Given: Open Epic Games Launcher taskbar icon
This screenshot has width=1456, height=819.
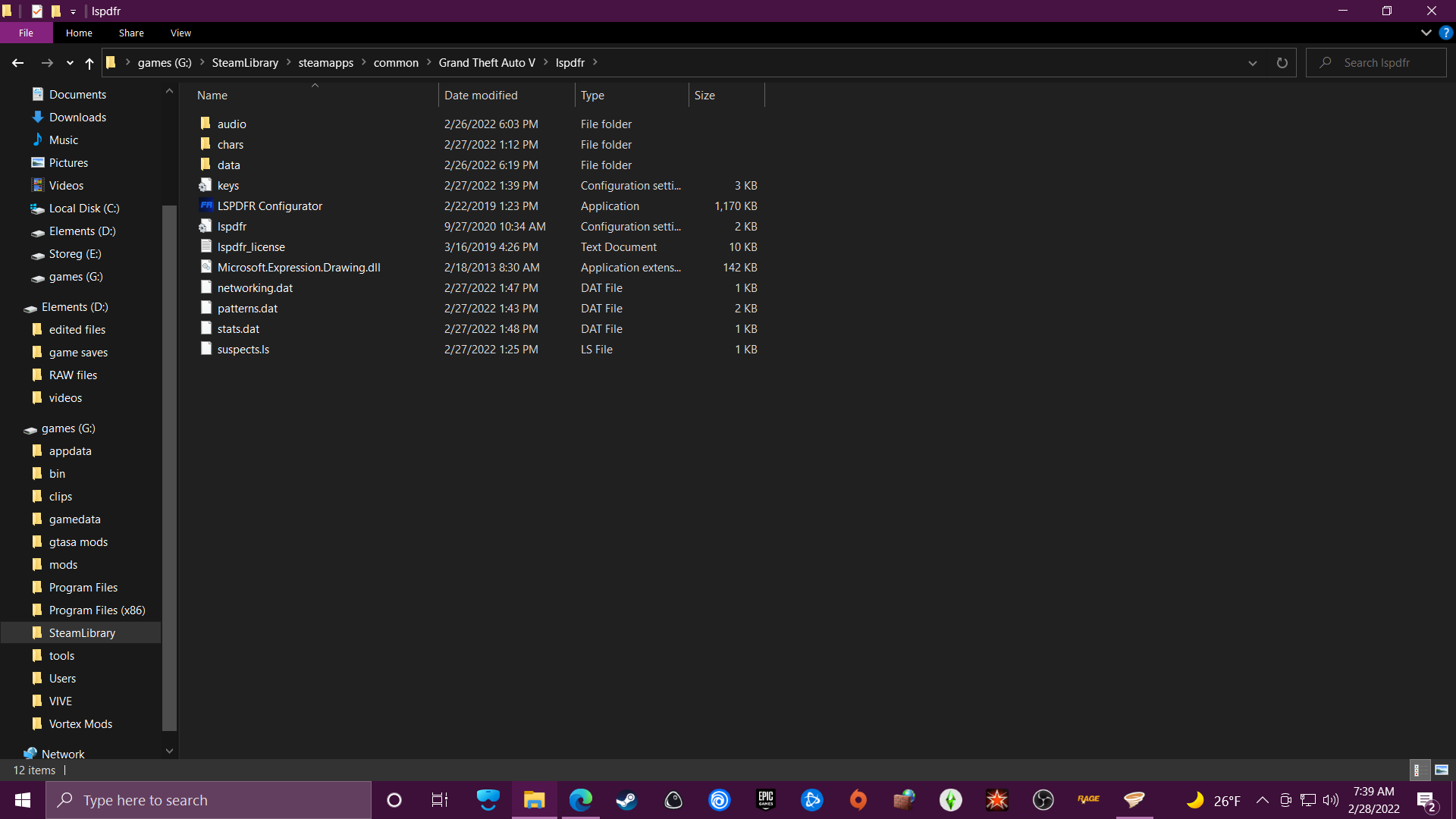Looking at the screenshot, I should 766,800.
